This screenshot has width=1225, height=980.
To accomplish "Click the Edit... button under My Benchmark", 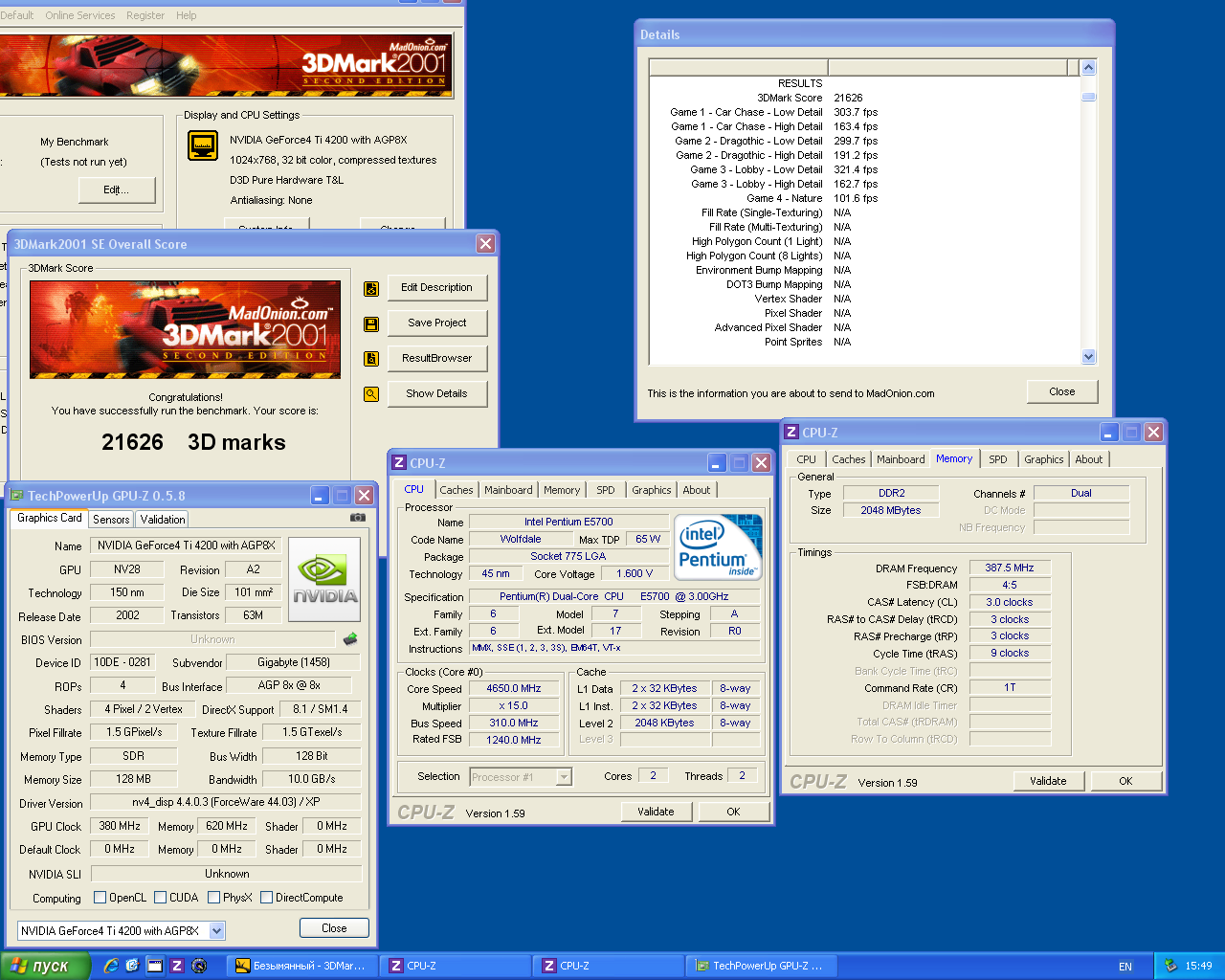I will point(116,190).
